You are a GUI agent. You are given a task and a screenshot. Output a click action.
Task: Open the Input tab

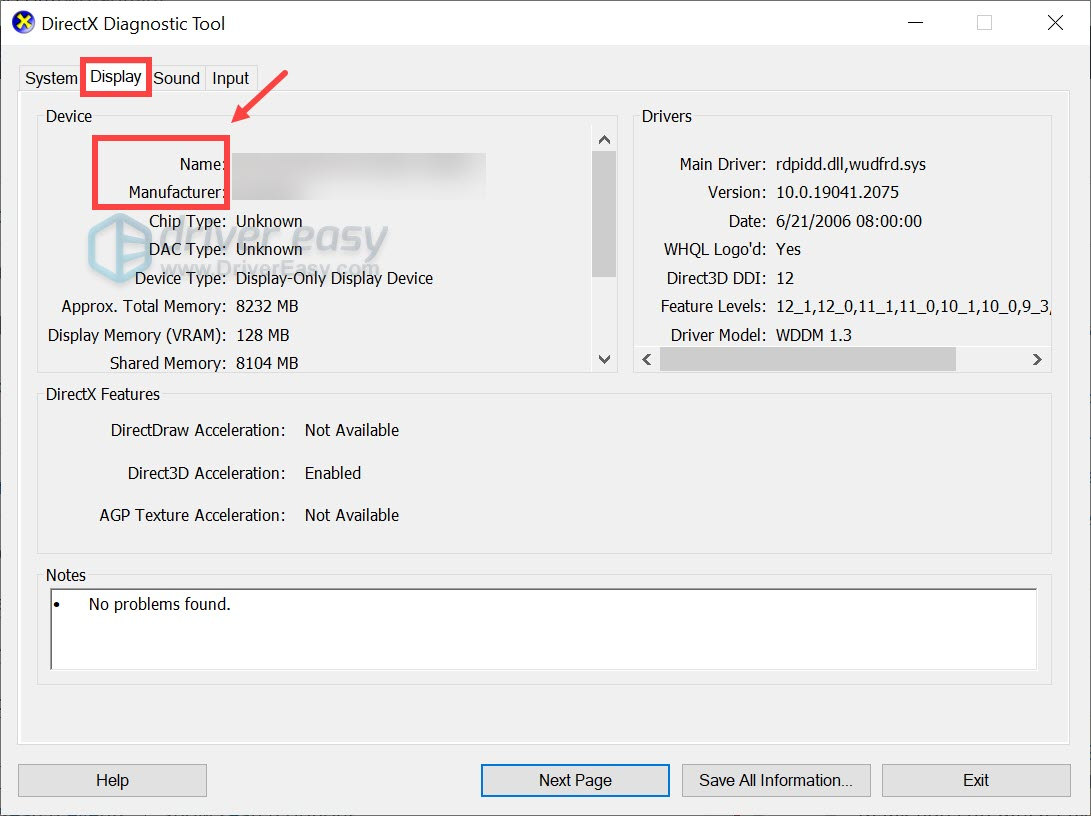click(230, 78)
